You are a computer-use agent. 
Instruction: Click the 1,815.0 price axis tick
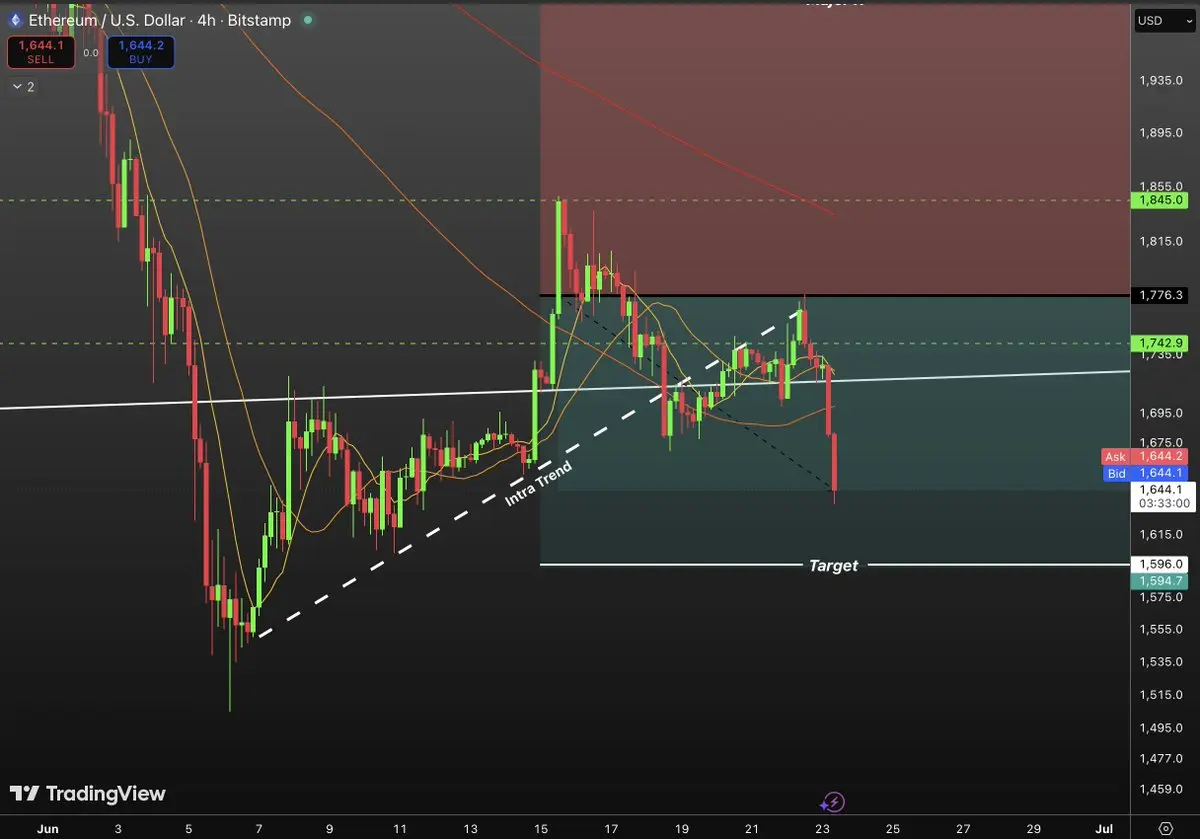[x=1160, y=241]
